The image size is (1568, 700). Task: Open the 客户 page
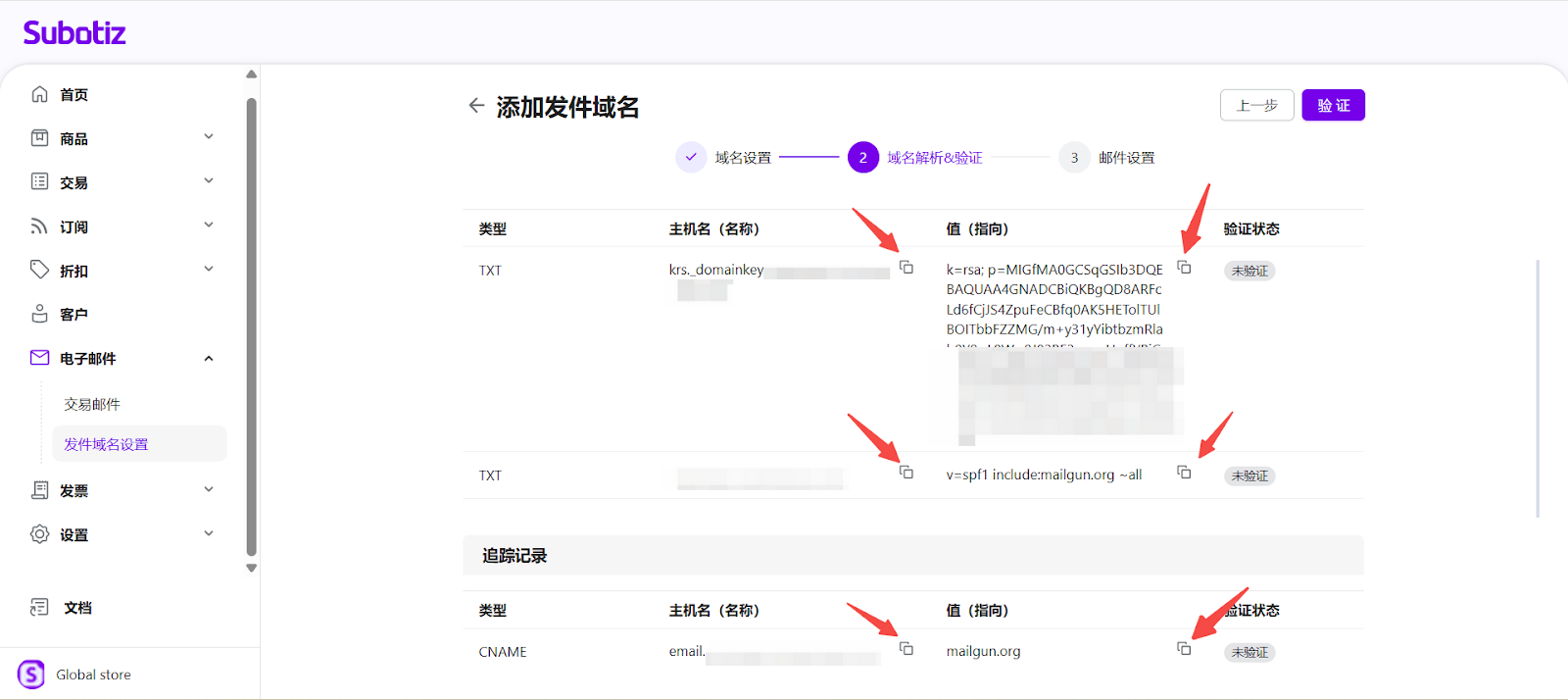[73, 315]
